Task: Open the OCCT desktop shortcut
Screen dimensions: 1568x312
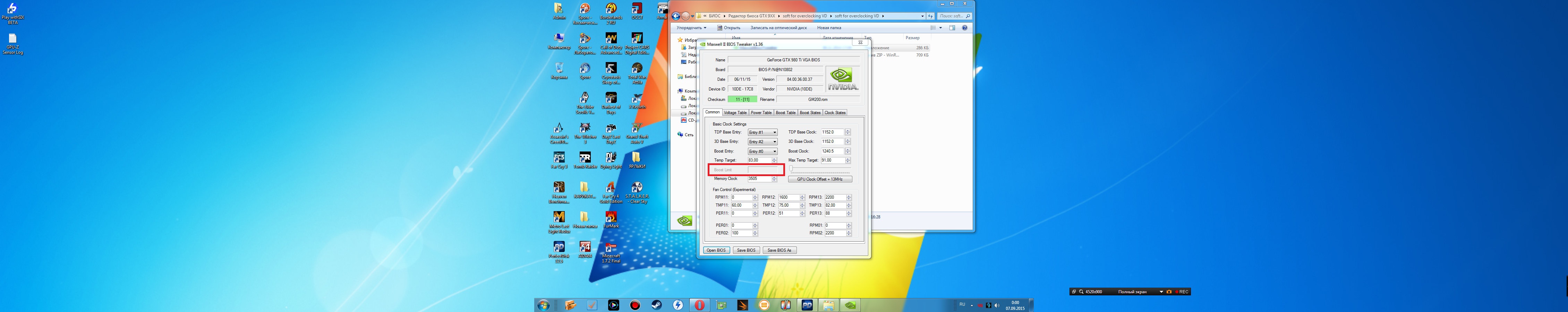Action: [637, 11]
